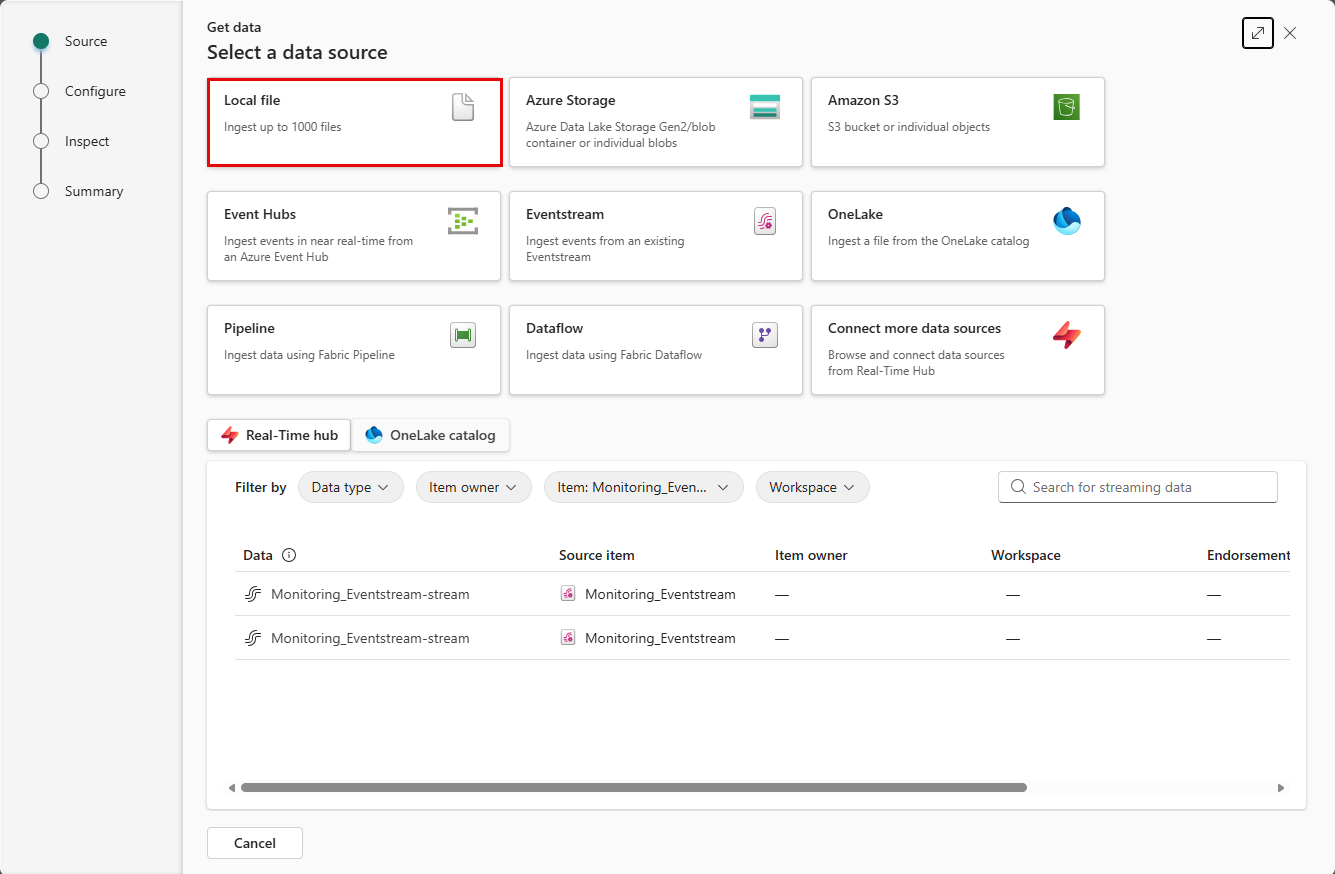Click the Eventstream source icon
The image size is (1335, 874).
765,221
